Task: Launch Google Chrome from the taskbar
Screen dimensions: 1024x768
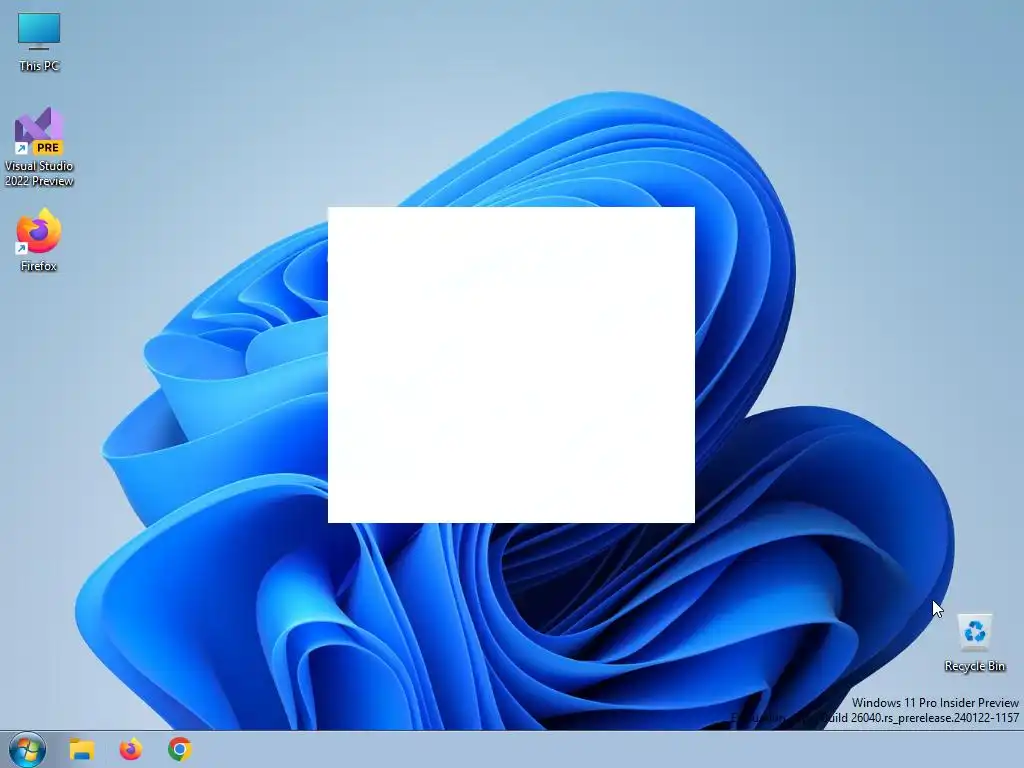Action: tap(180, 749)
